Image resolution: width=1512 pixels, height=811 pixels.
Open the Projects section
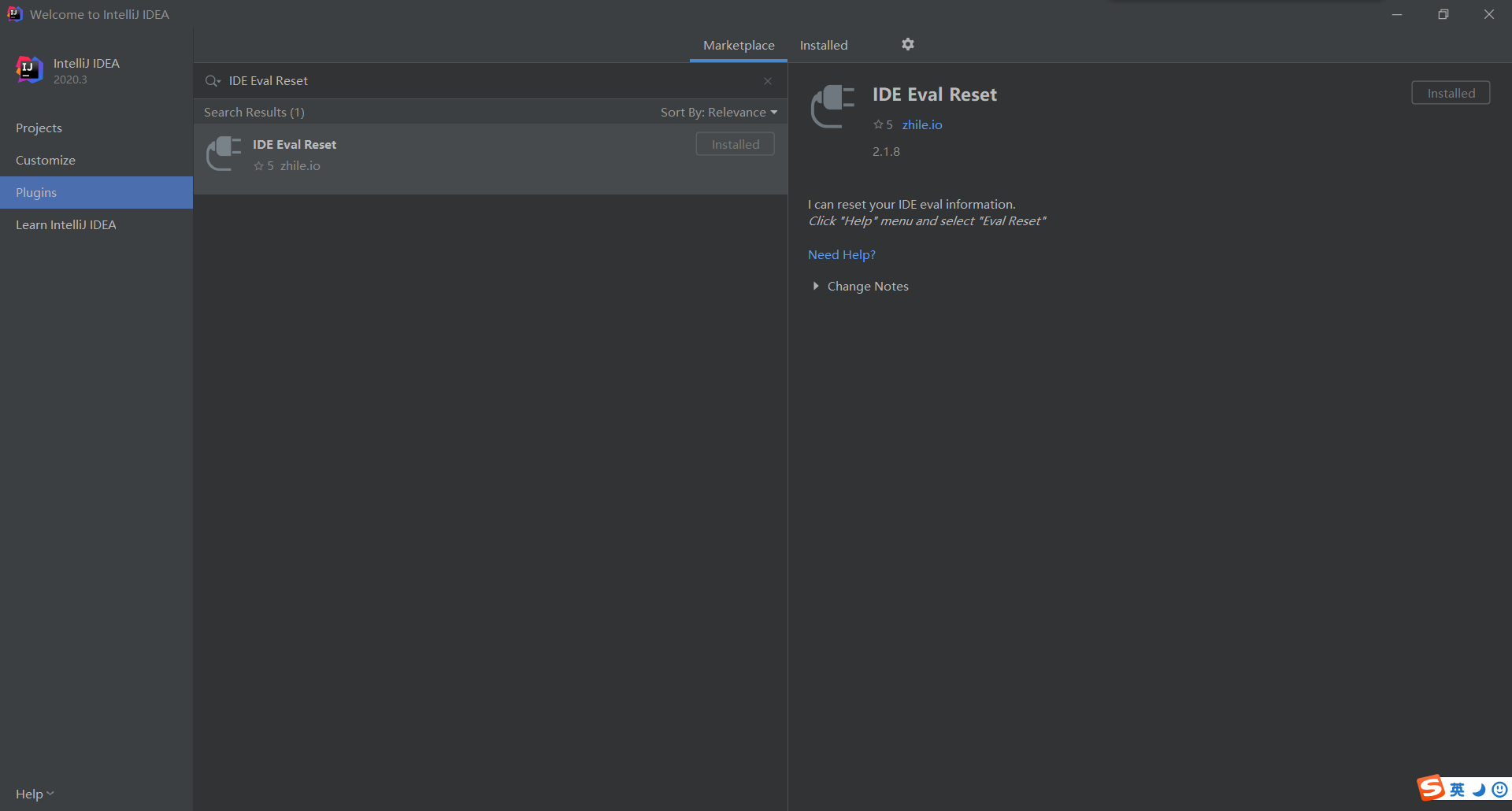[96, 128]
